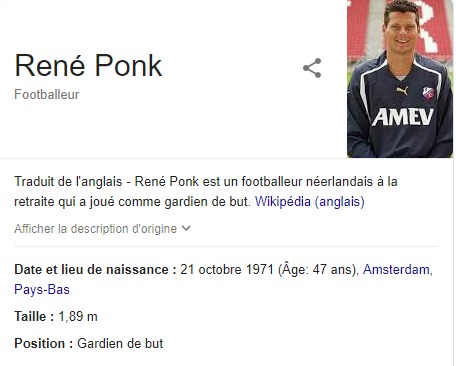Screen dimensions: 456x366
Task: Click the club crest on the shirt
Action: click(x=428, y=93)
